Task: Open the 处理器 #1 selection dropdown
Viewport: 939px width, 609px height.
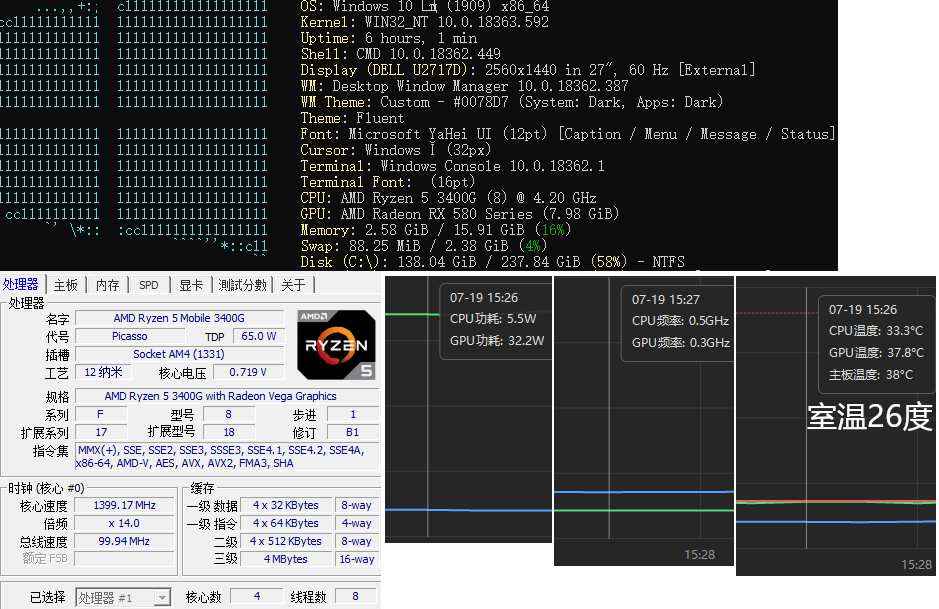Action: pos(123,598)
